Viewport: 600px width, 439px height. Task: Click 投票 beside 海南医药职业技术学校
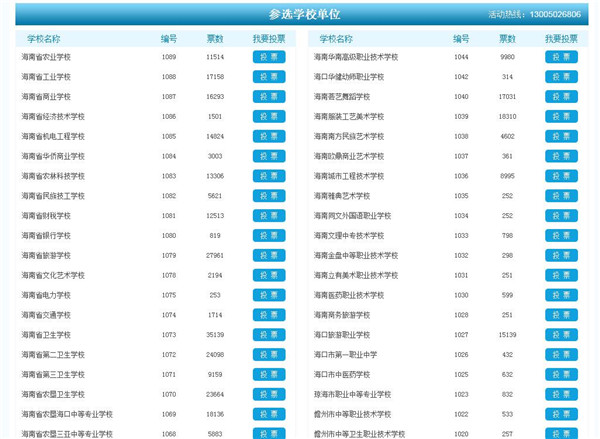(x=561, y=295)
